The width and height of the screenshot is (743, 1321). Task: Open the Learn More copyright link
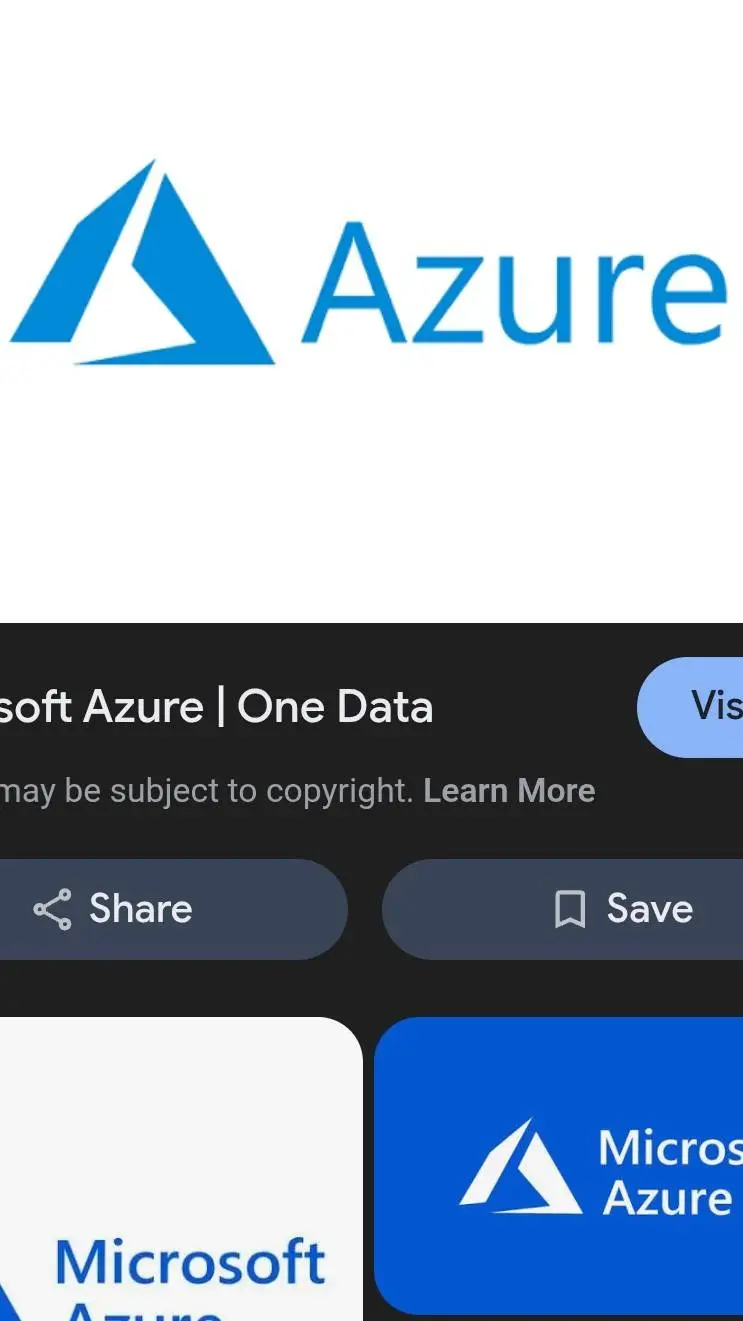[509, 791]
